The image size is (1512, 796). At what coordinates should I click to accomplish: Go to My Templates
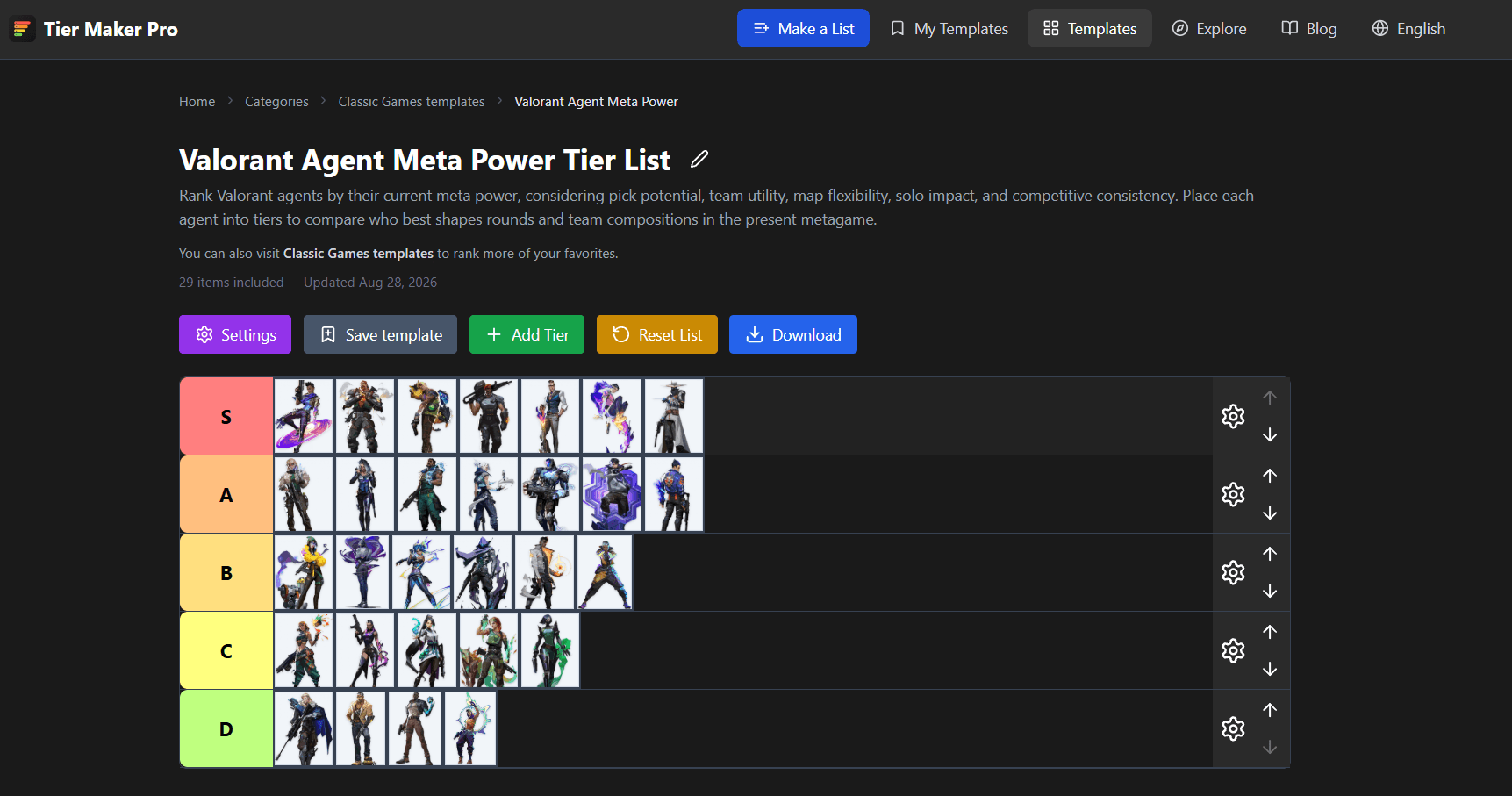949,28
